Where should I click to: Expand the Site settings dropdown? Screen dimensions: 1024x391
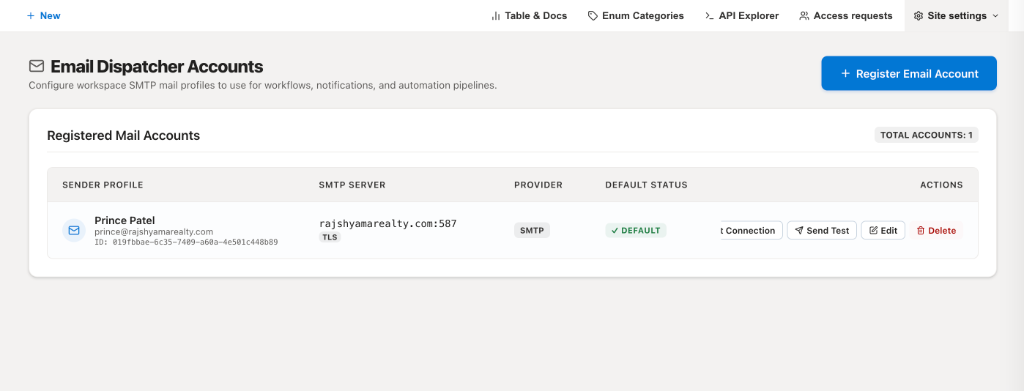(x=956, y=16)
